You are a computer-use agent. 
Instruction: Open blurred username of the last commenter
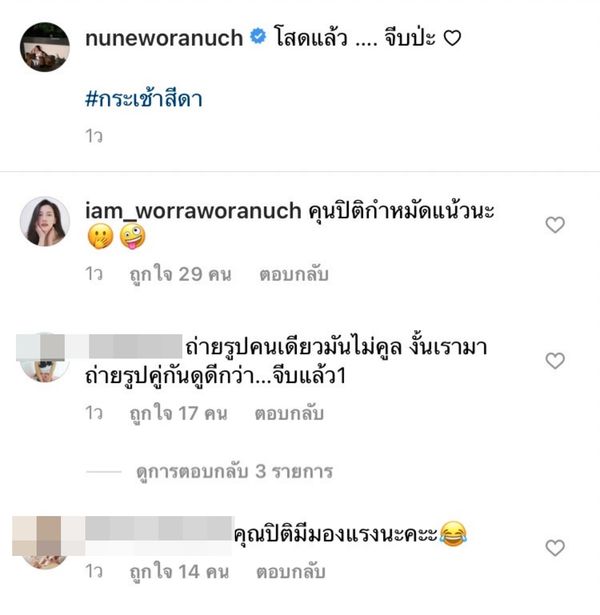click(159, 534)
